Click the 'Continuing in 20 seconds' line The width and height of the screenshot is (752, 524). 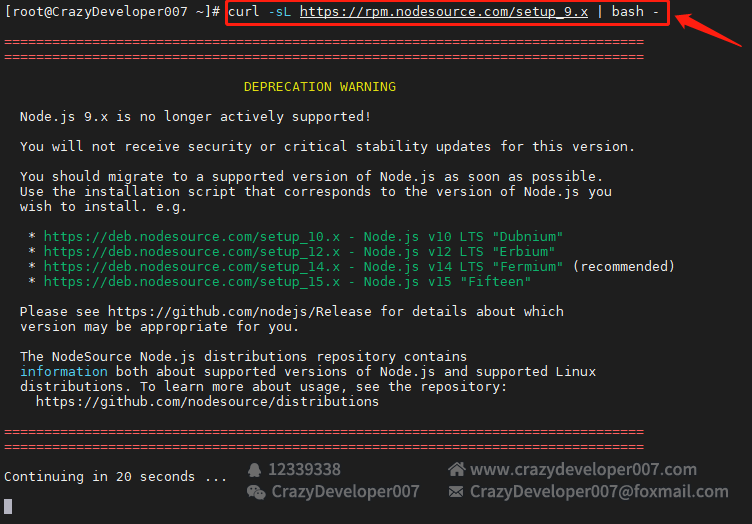click(x=115, y=476)
